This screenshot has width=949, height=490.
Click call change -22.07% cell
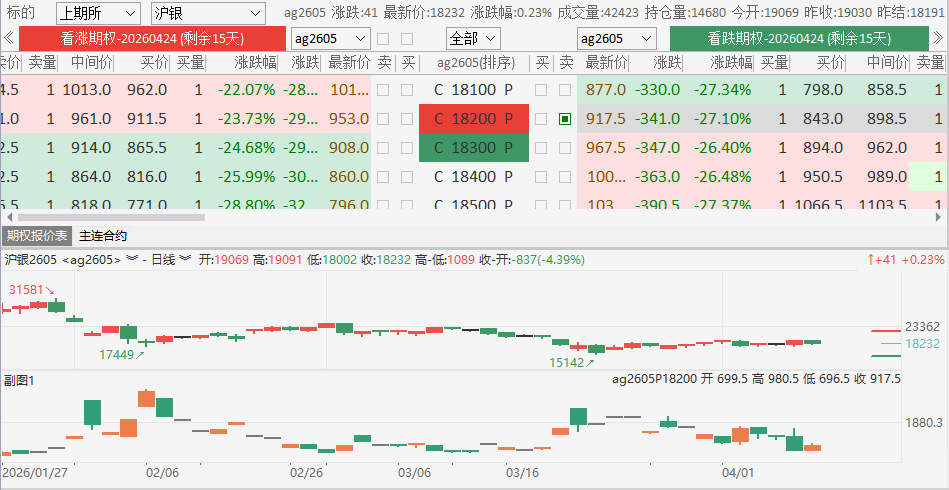click(247, 90)
